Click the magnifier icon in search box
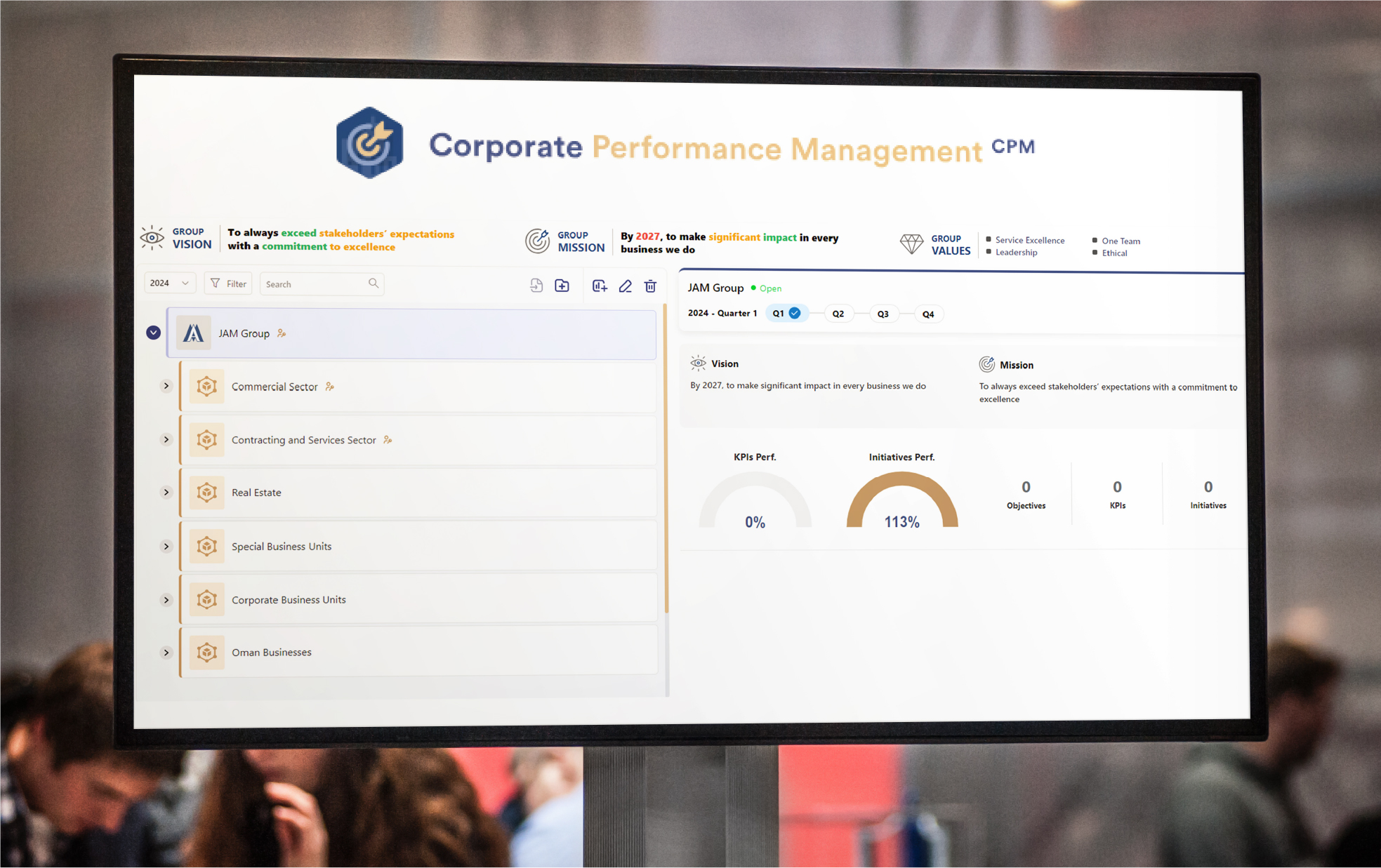Viewport: 1381px width, 868px height. point(374,283)
